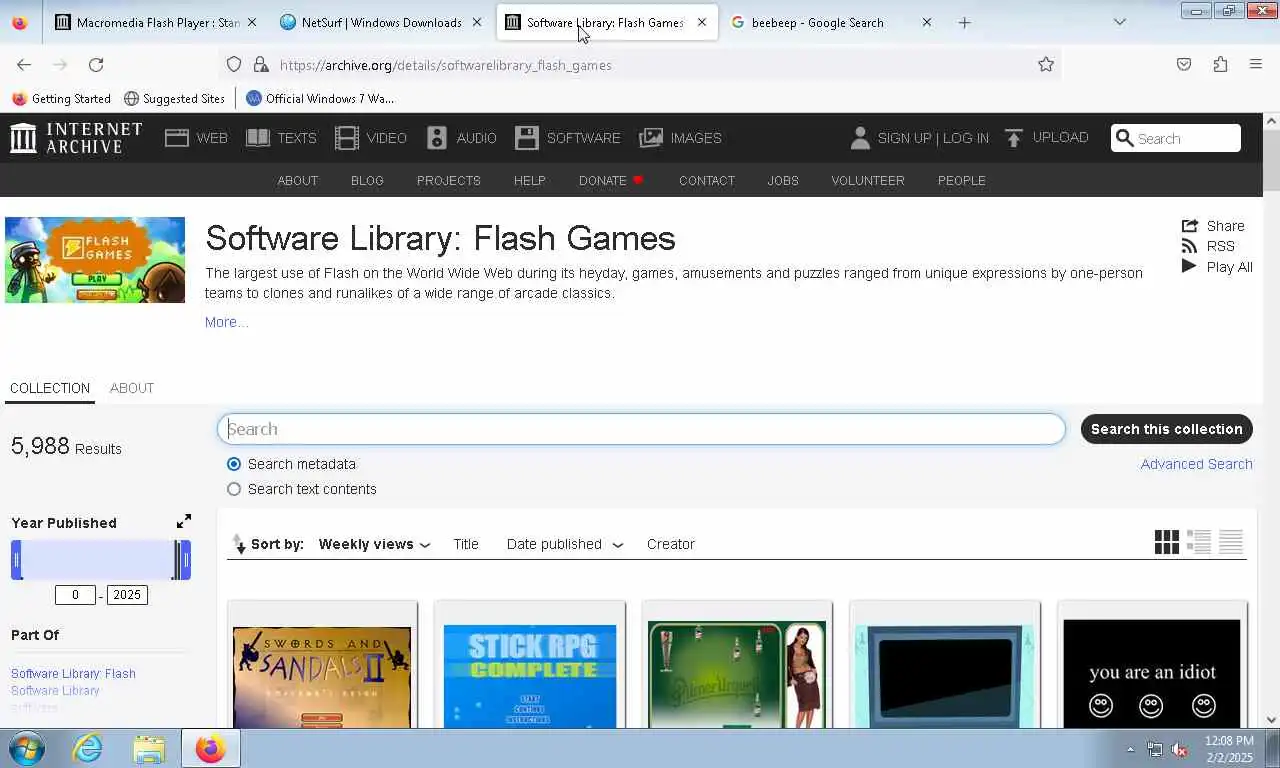Reload the current page

[96, 64]
